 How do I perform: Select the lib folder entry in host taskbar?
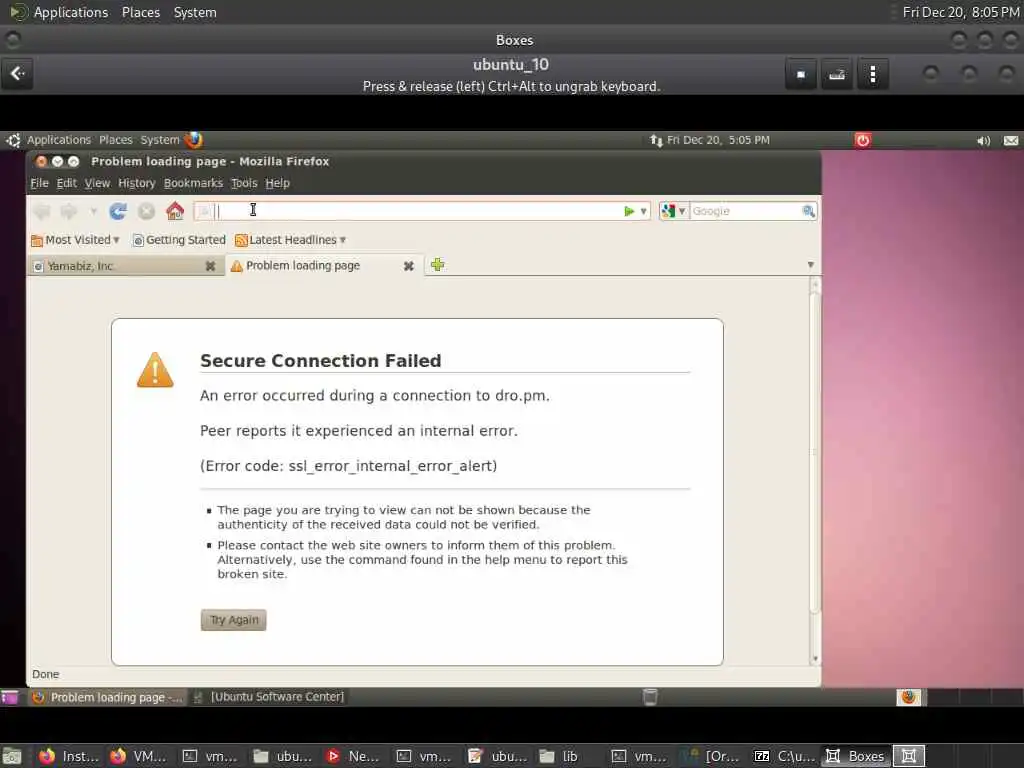point(558,756)
